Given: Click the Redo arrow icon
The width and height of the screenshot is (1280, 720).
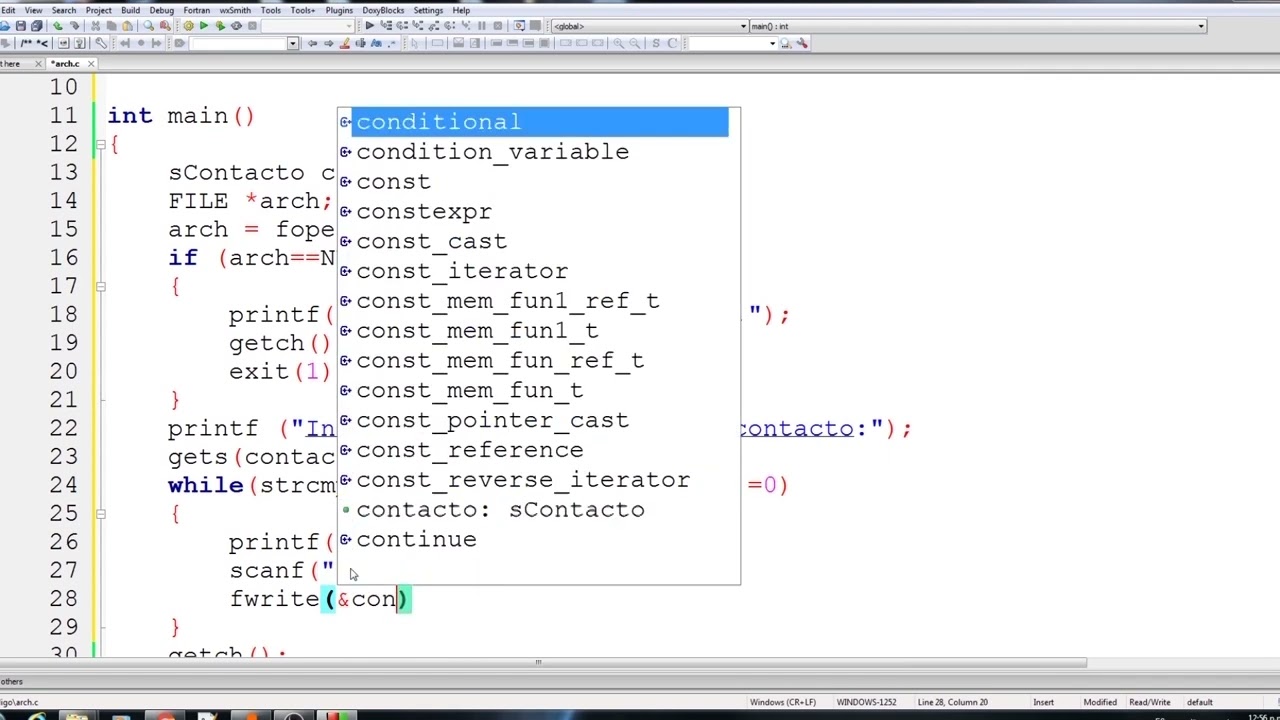Looking at the screenshot, I should (x=74, y=25).
